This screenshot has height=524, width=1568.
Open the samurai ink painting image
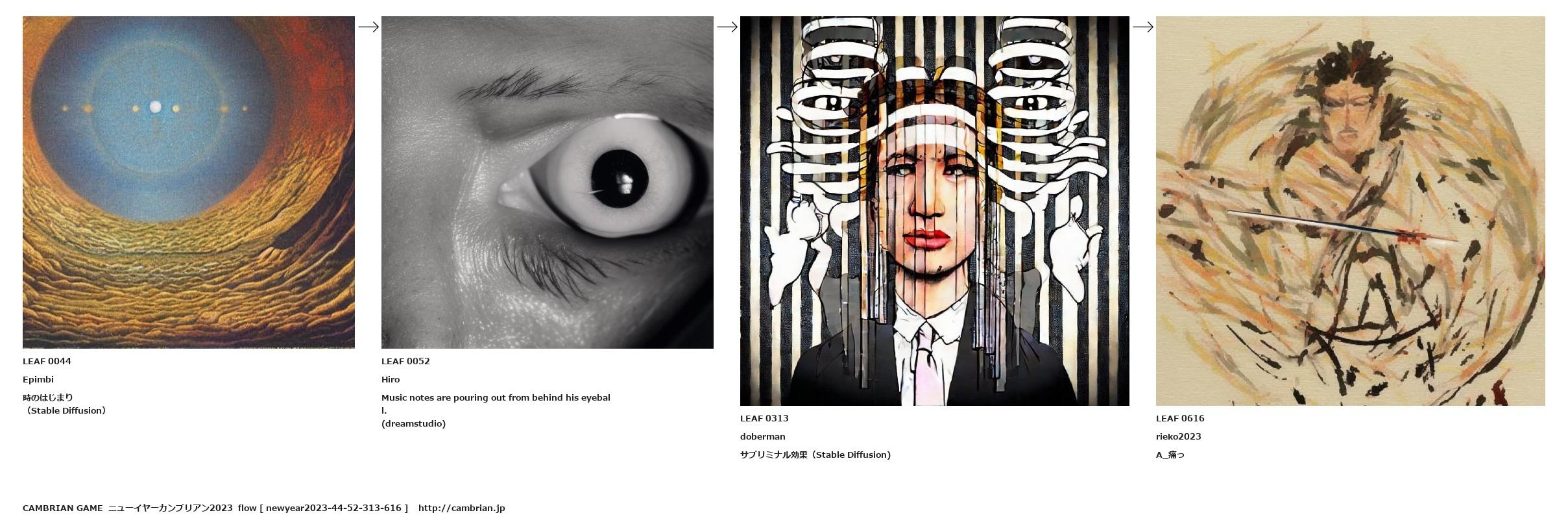click(1351, 211)
